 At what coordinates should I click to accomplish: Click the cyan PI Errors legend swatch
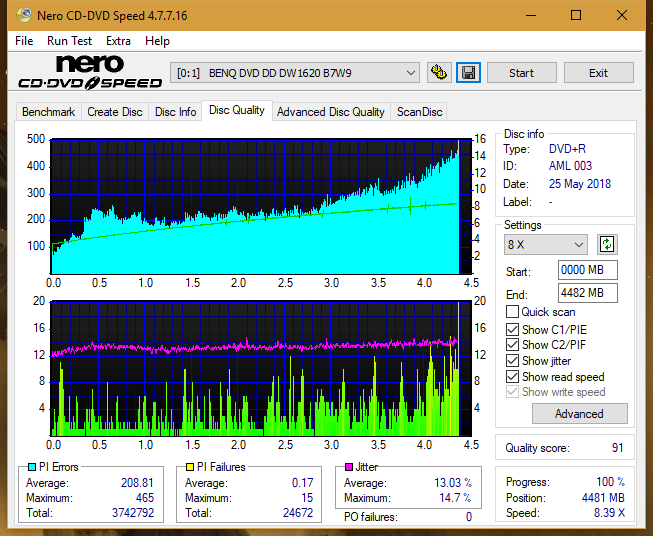[31, 467]
